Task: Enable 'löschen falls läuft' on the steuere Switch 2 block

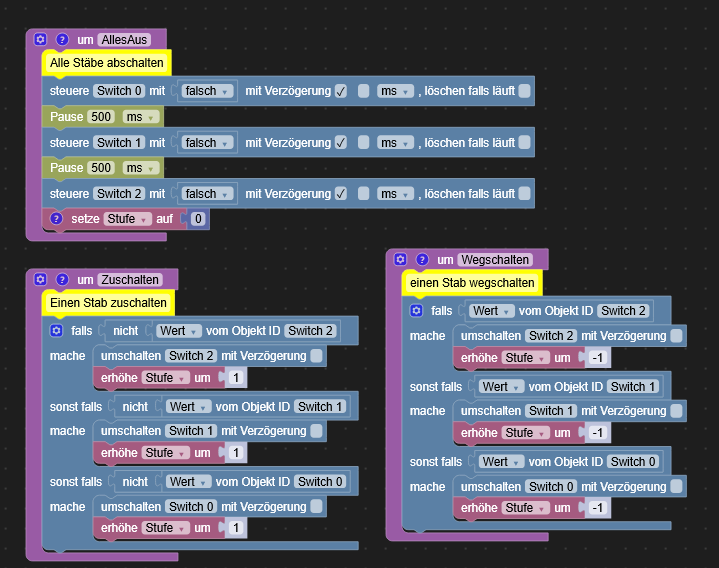Action: click(524, 193)
